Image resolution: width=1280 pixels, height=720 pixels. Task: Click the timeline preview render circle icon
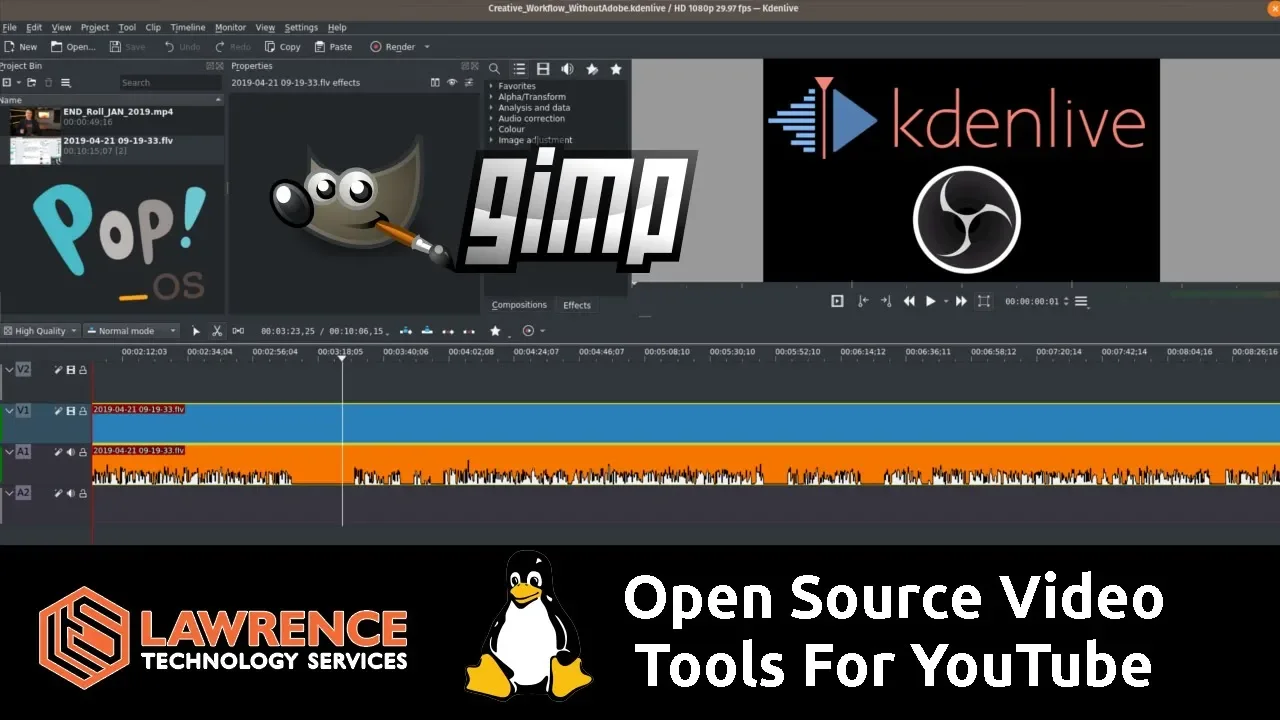coord(529,331)
